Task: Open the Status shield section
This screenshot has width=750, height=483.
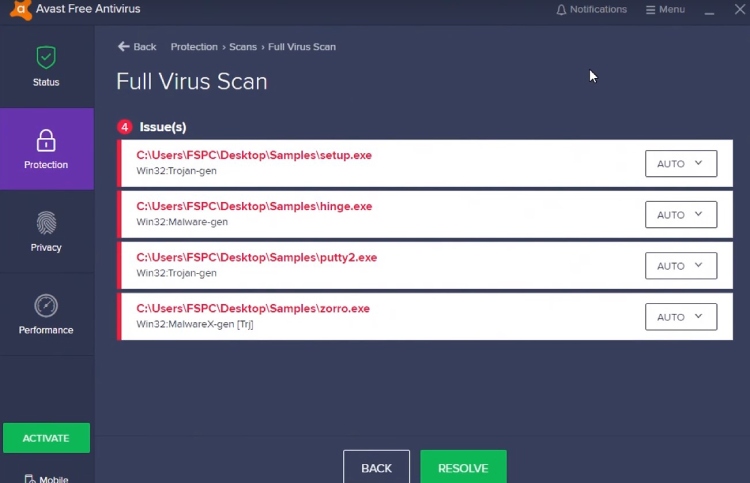Action: pyautogui.click(x=46, y=66)
